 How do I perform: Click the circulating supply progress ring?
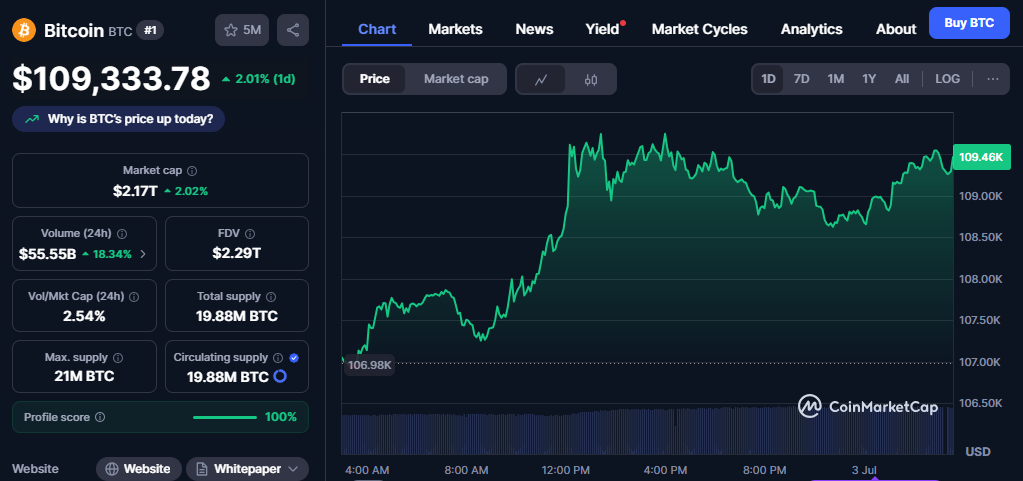[280, 377]
